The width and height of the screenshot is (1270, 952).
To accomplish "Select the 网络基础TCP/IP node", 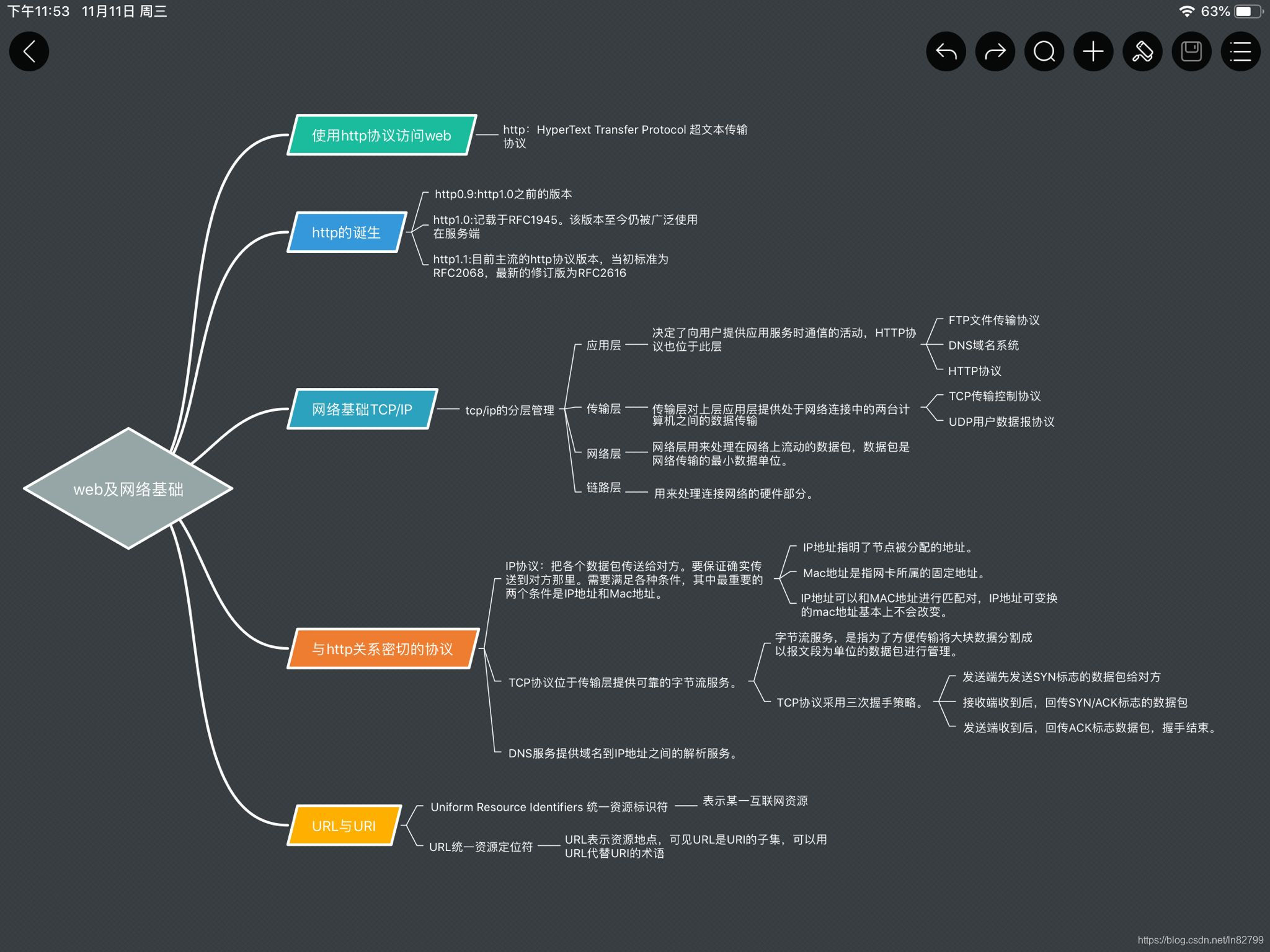I will (362, 409).
